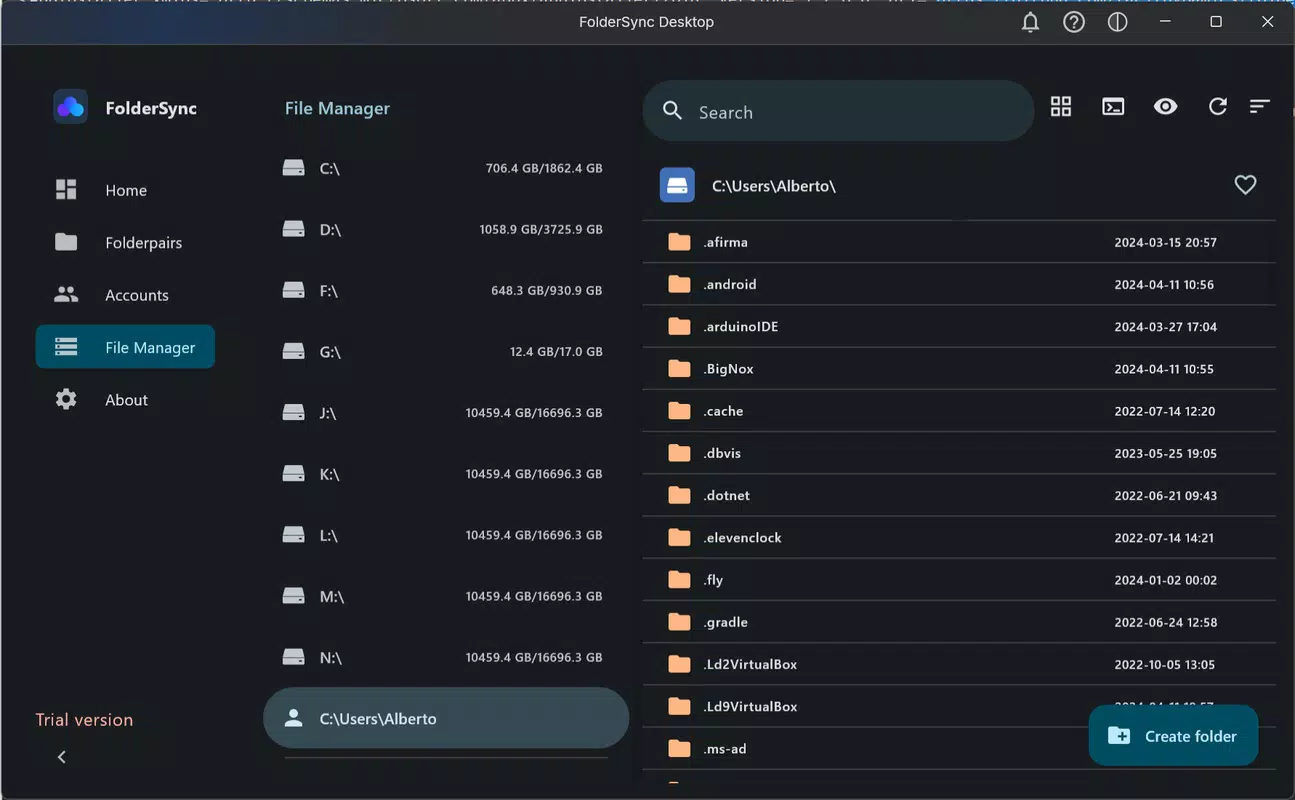Toggle hidden files eye icon
The width and height of the screenshot is (1295, 800).
[1165, 106]
